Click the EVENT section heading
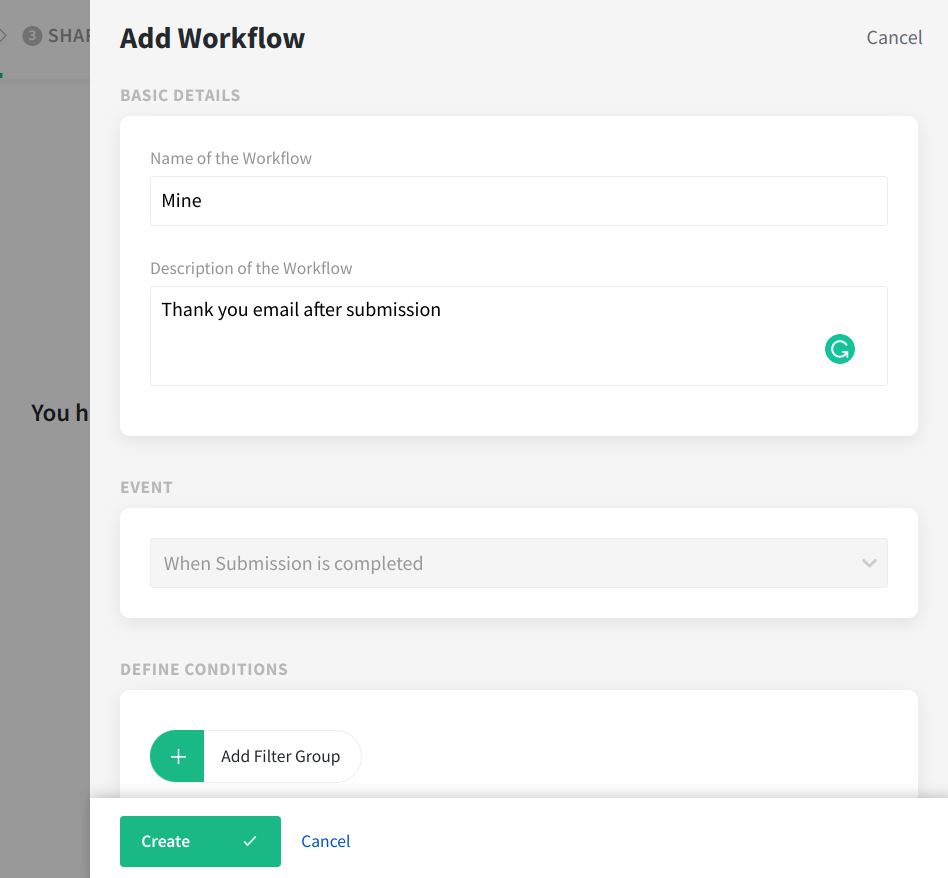 pos(146,487)
